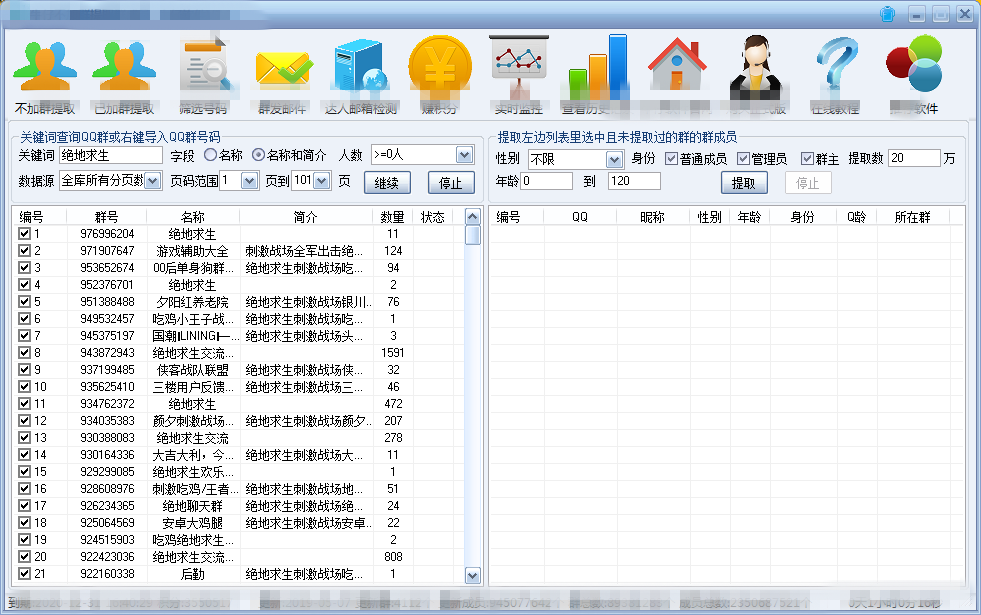The height and width of the screenshot is (615, 981).
Task: Click the 身份 column header in member table
Action: pos(803,216)
